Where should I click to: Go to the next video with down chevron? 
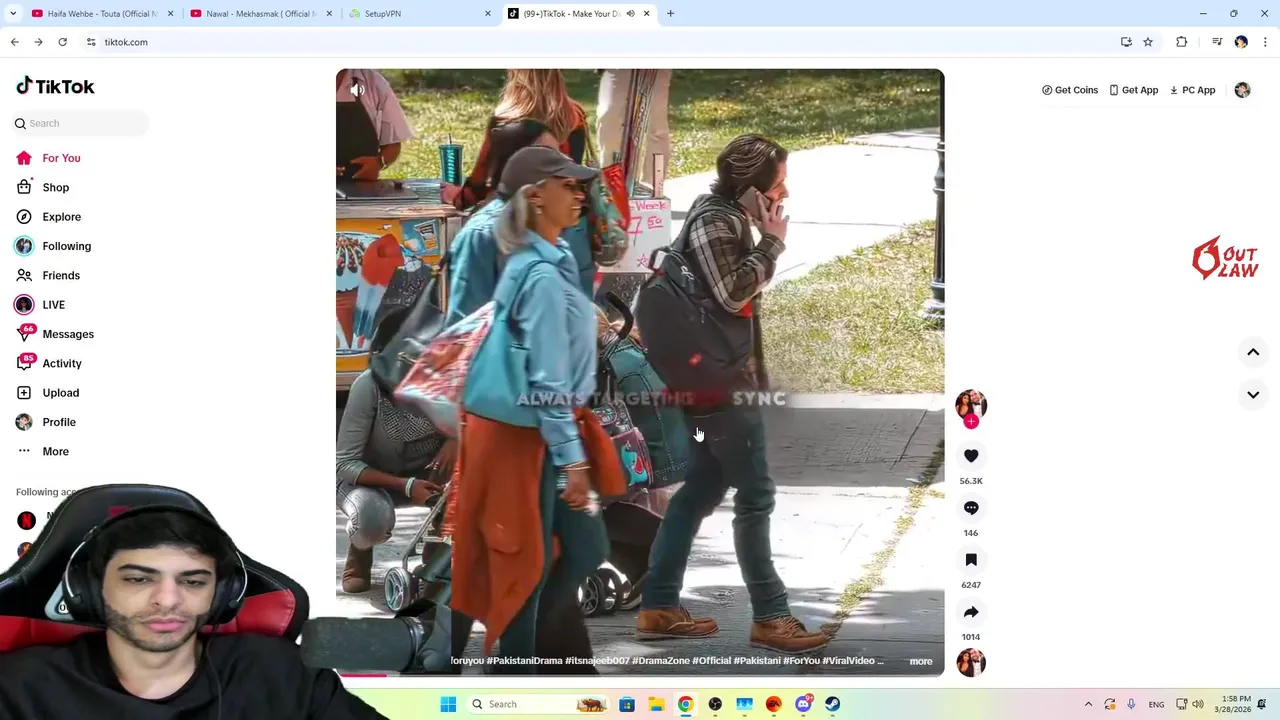point(1253,395)
